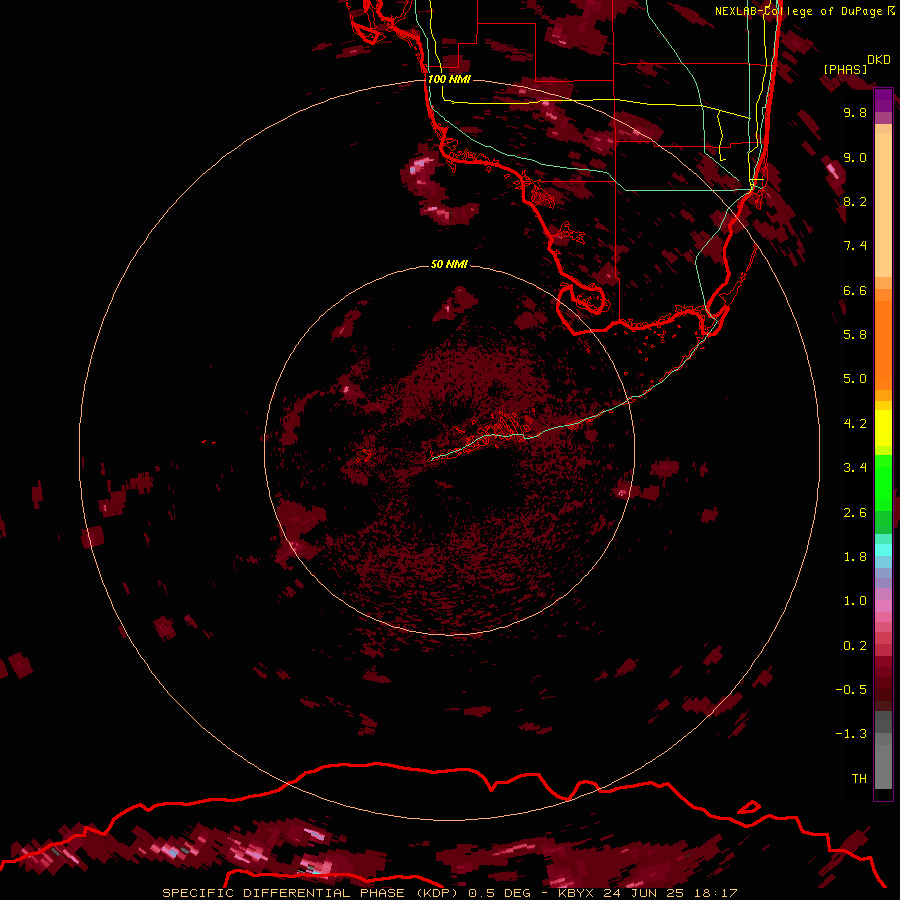Click the 5.0 legend value

(855, 379)
